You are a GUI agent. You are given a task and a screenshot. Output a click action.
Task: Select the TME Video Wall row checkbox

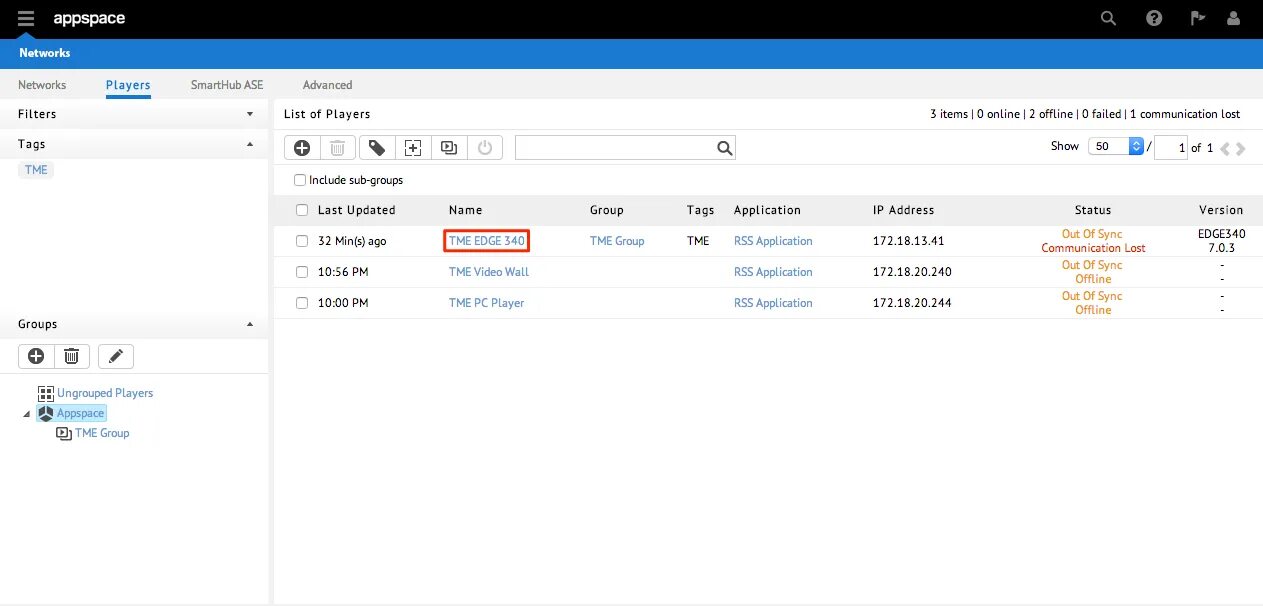[302, 272]
